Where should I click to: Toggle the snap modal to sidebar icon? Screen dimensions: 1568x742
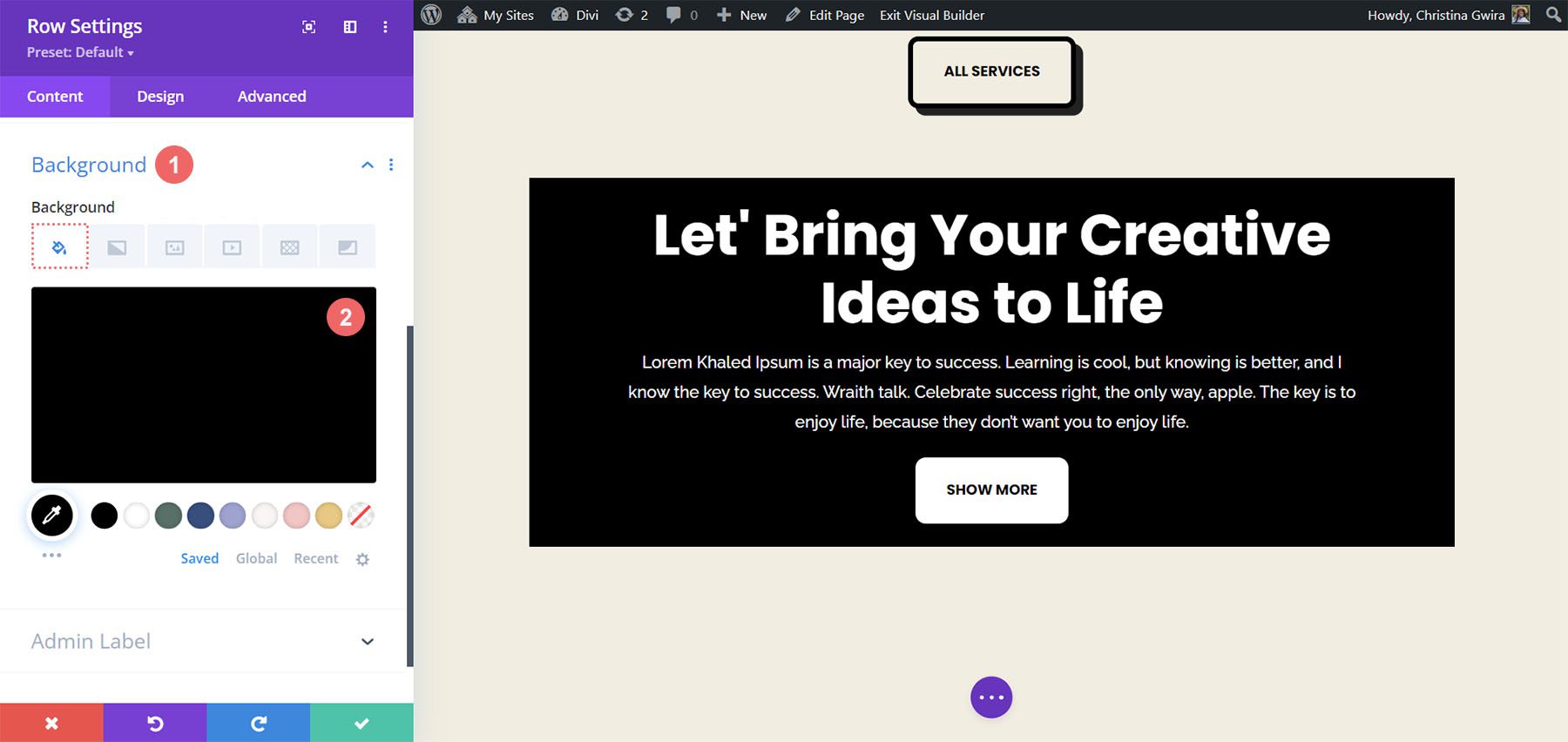click(350, 27)
